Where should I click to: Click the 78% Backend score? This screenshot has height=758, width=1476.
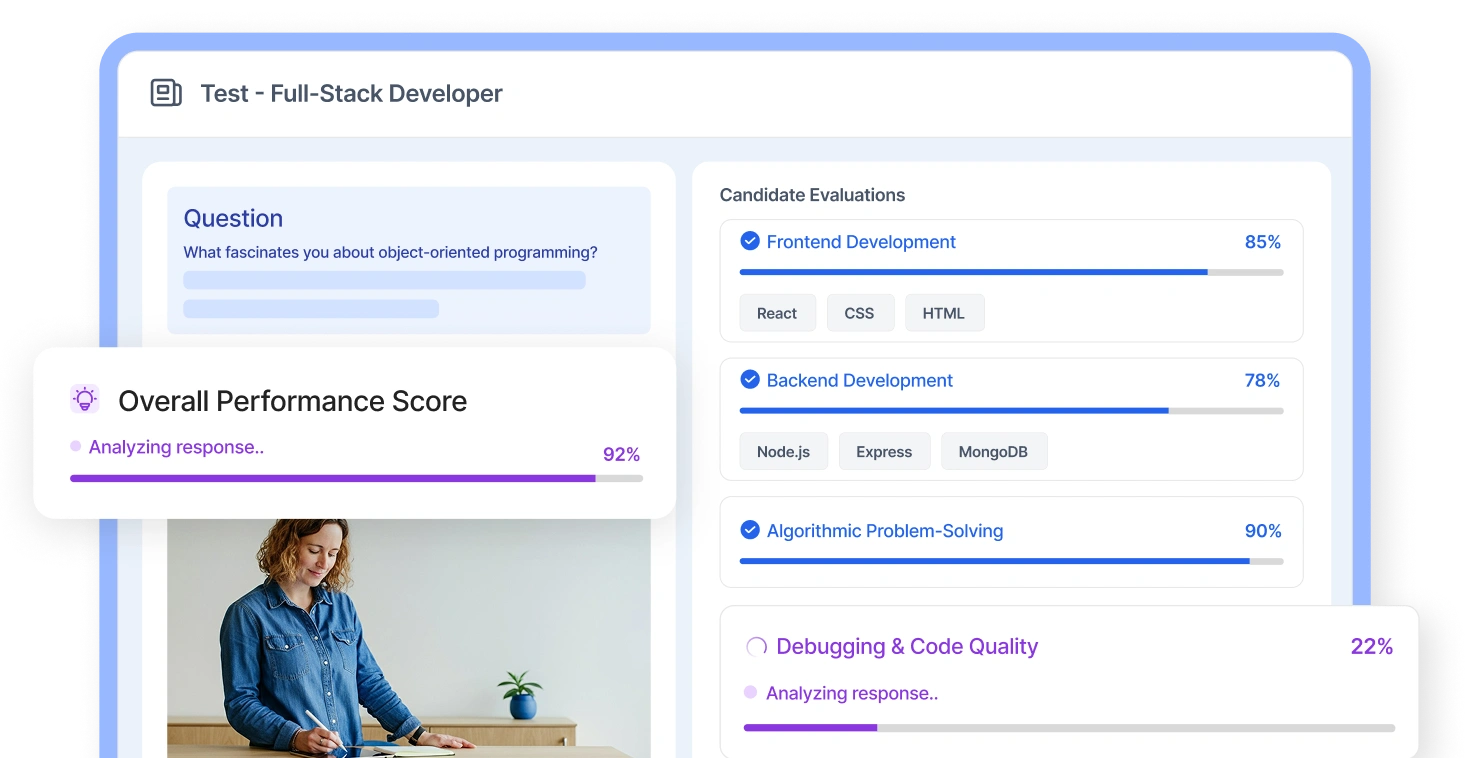(x=1263, y=380)
